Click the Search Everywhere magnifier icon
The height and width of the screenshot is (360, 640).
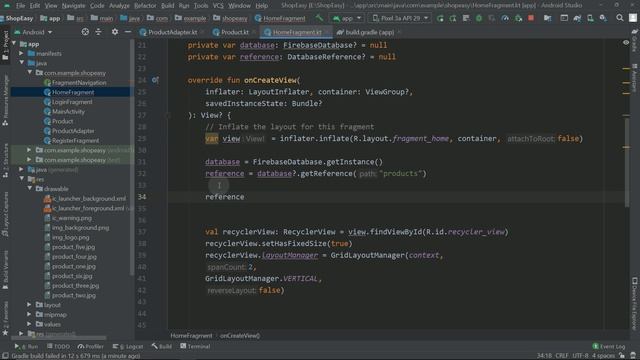tap(620, 18)
